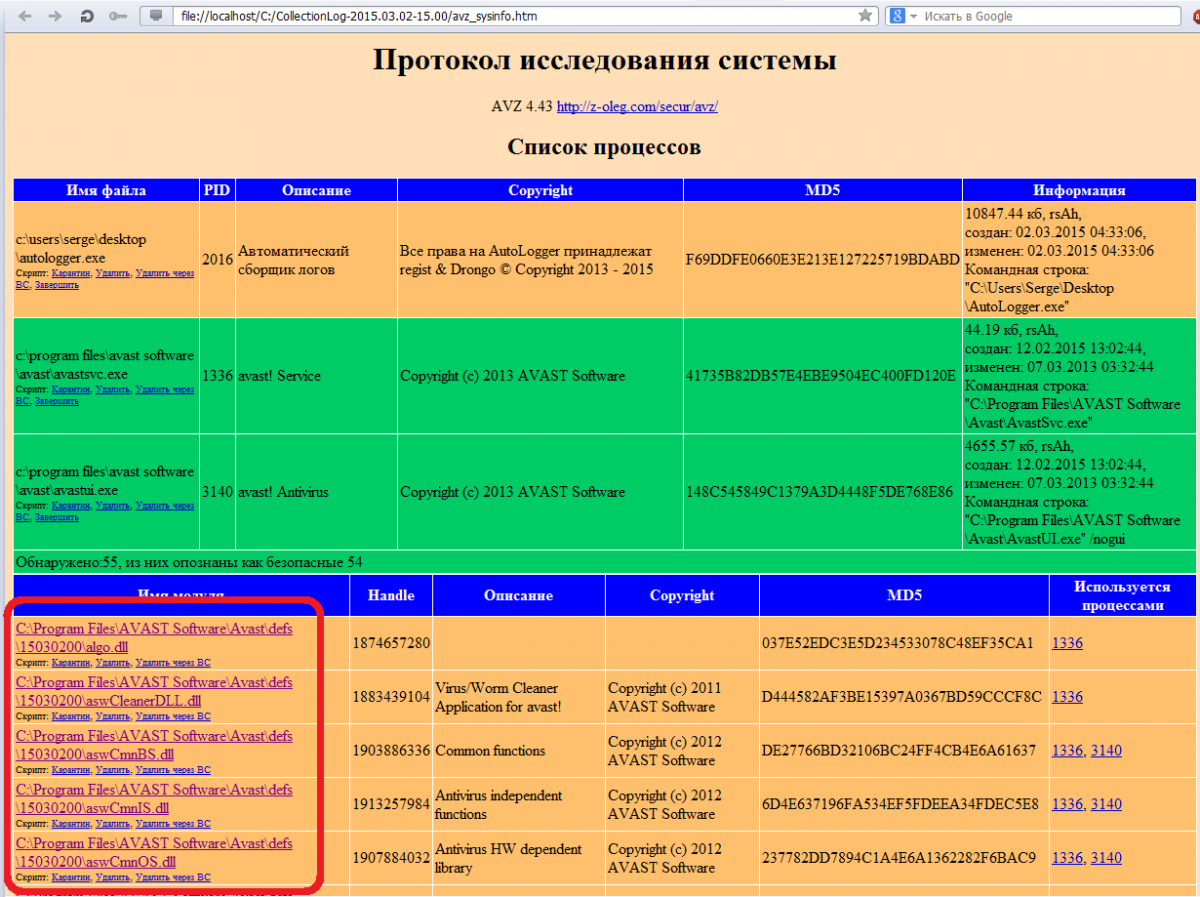
Task: Click 'Удалить через ВС' under aswCmnIS.dll
Action: pos(173,824)
